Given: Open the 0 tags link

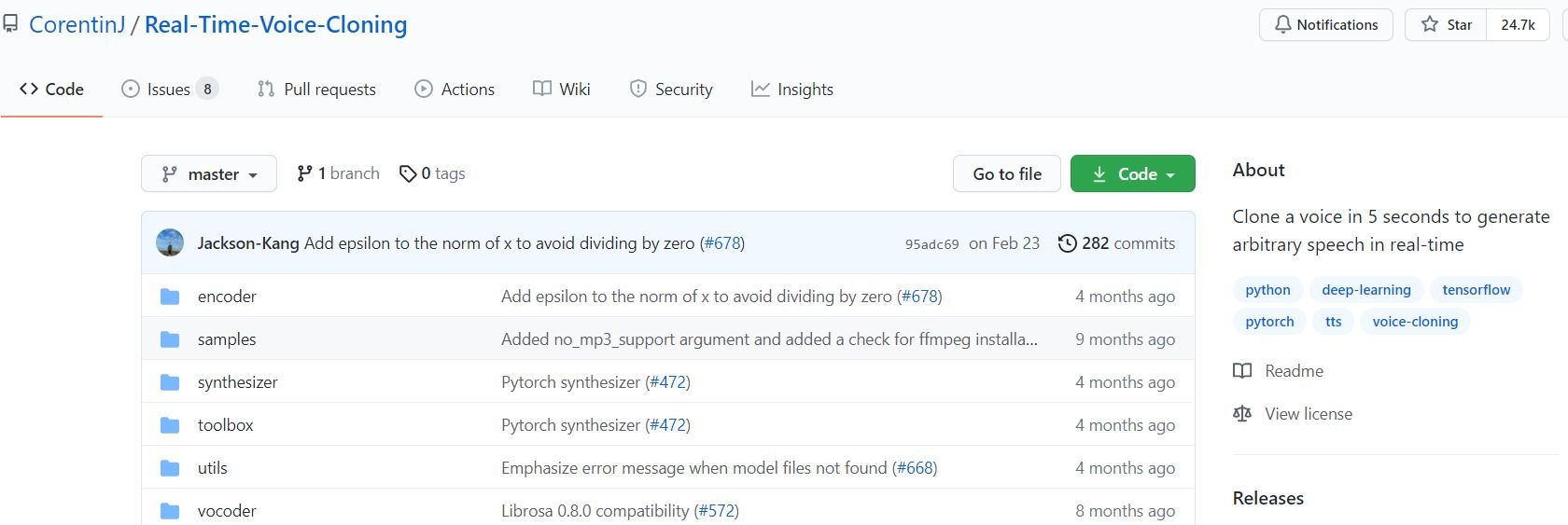Looking at the screenshot, I should 432,173.
